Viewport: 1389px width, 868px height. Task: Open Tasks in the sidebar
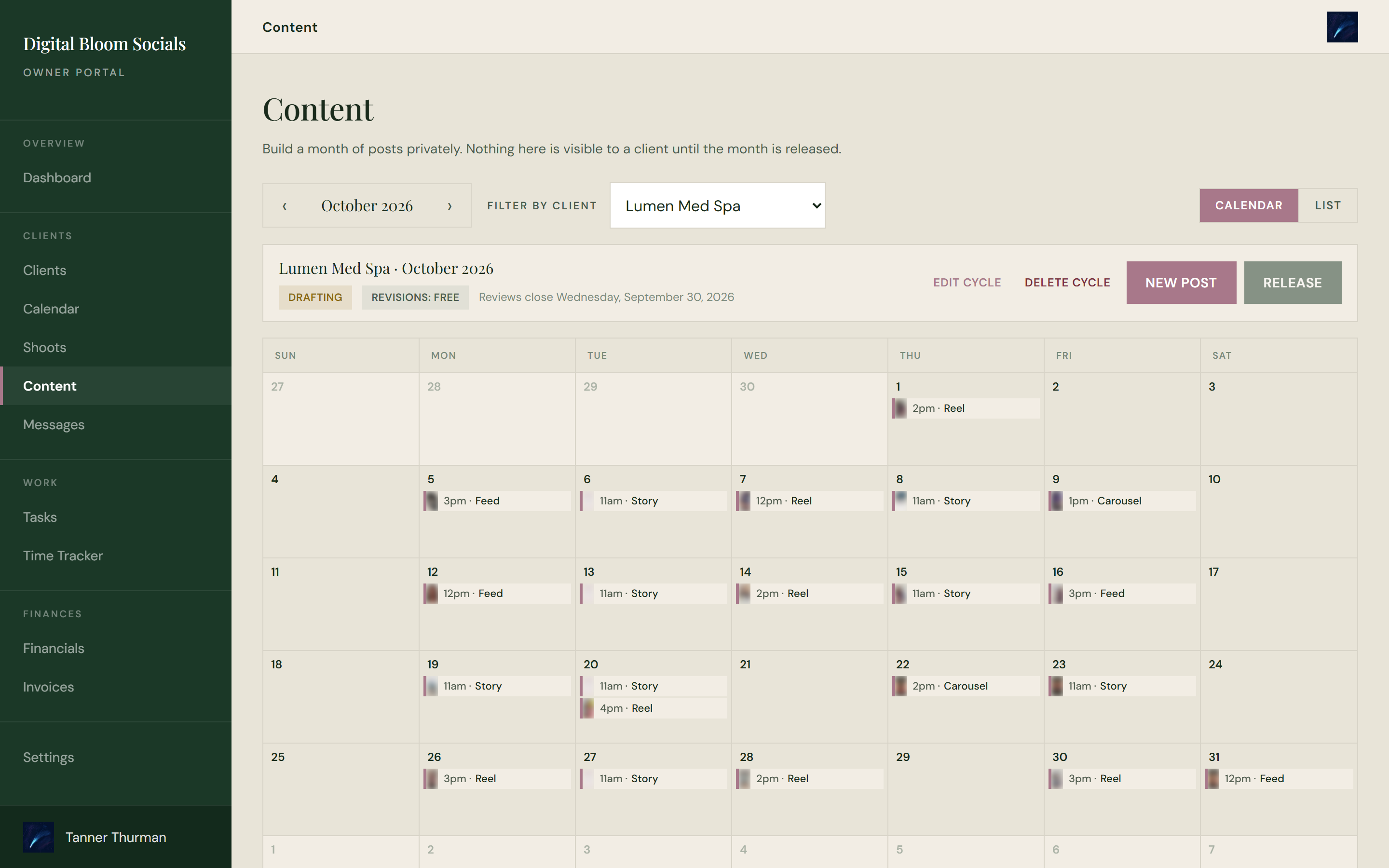115,517
